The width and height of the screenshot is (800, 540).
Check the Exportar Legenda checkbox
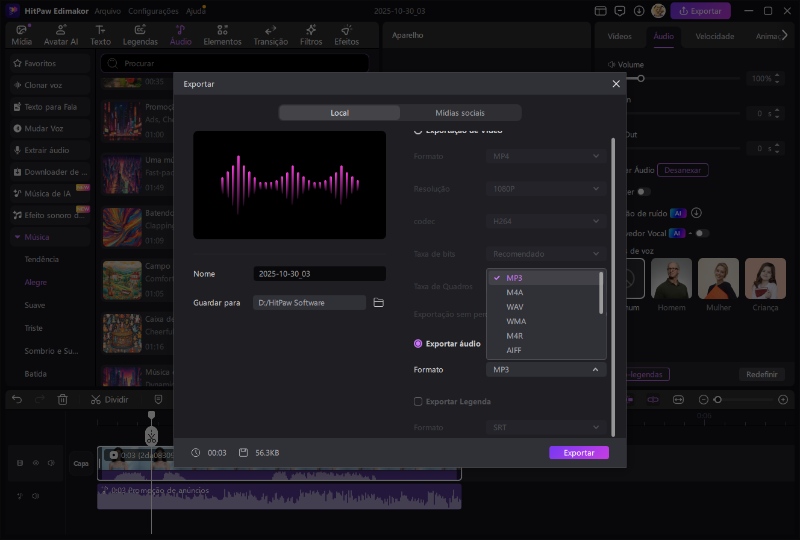(x=418, y=401)
